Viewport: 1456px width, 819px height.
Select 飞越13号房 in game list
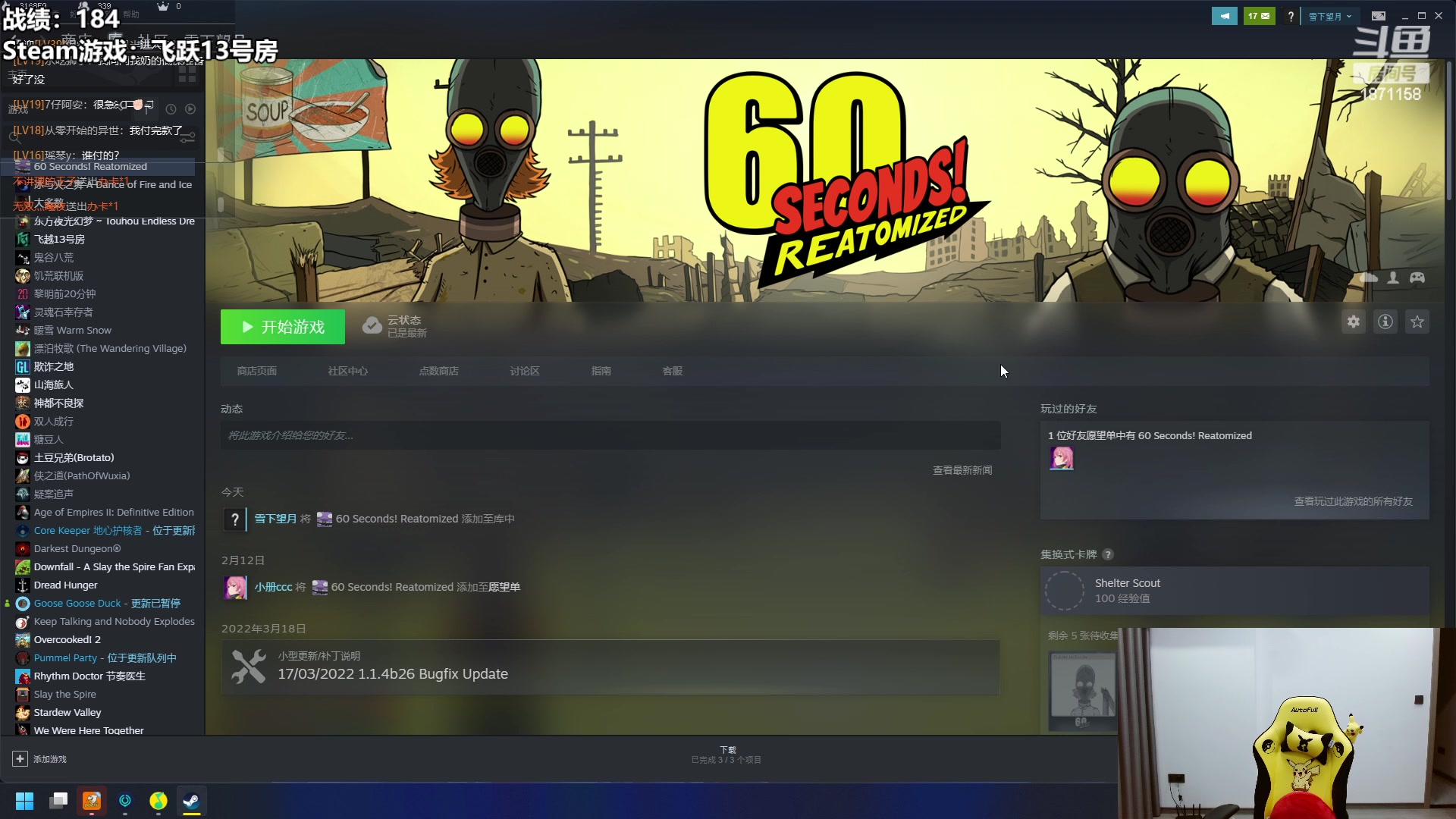click(x=59, y=239)
